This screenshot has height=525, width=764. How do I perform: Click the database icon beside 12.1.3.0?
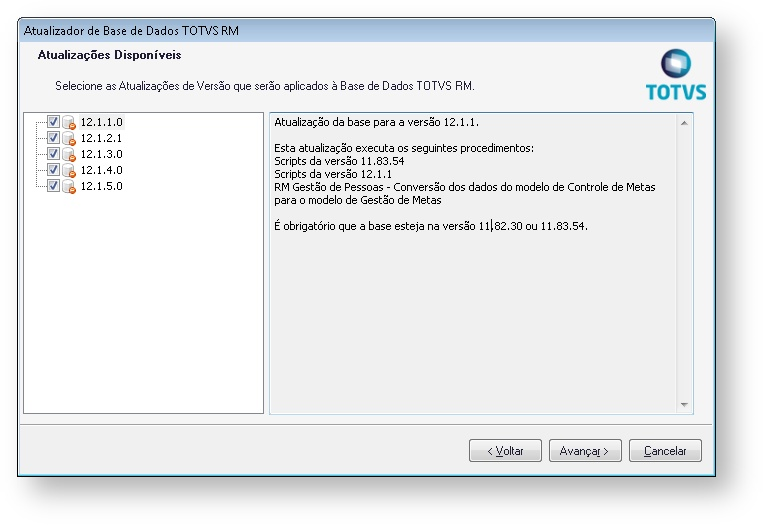point(69,155)
